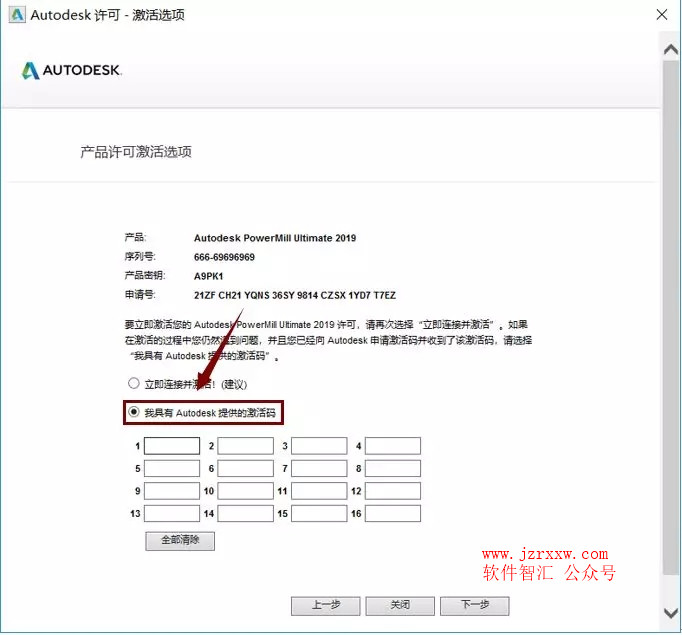Click the 产品许可激活选项 heading
The width and height of the screenshot is (682, 635).
point(136,152)
